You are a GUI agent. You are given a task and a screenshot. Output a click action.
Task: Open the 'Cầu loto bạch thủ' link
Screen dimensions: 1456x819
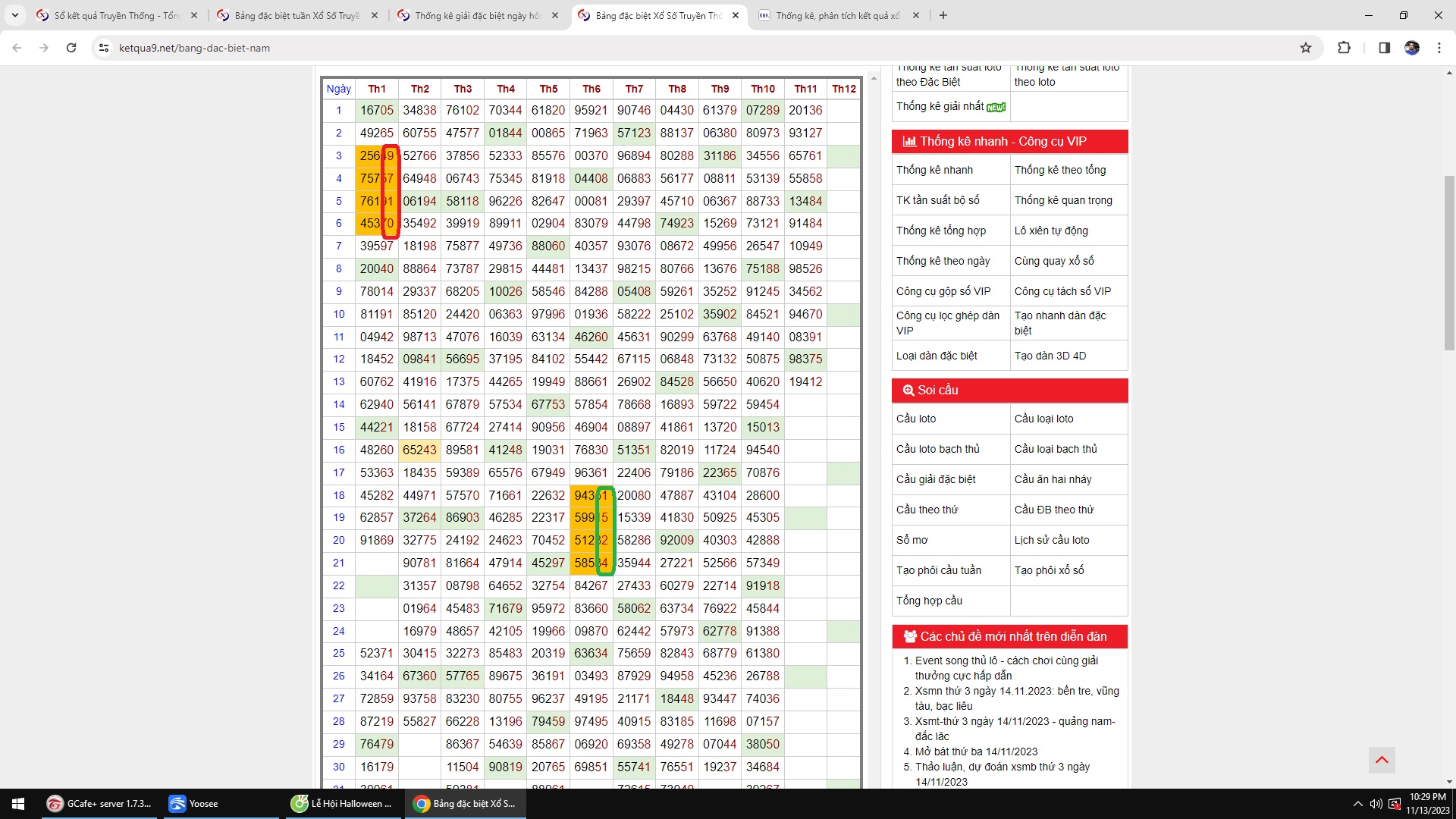click(937, 449)
